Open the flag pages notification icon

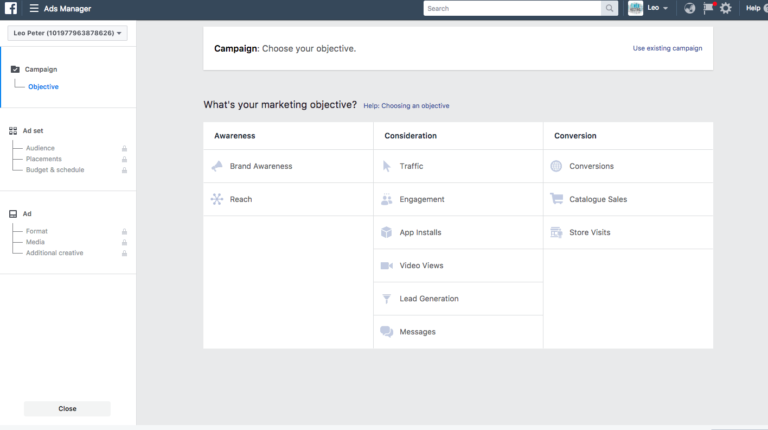coord(708,8)
